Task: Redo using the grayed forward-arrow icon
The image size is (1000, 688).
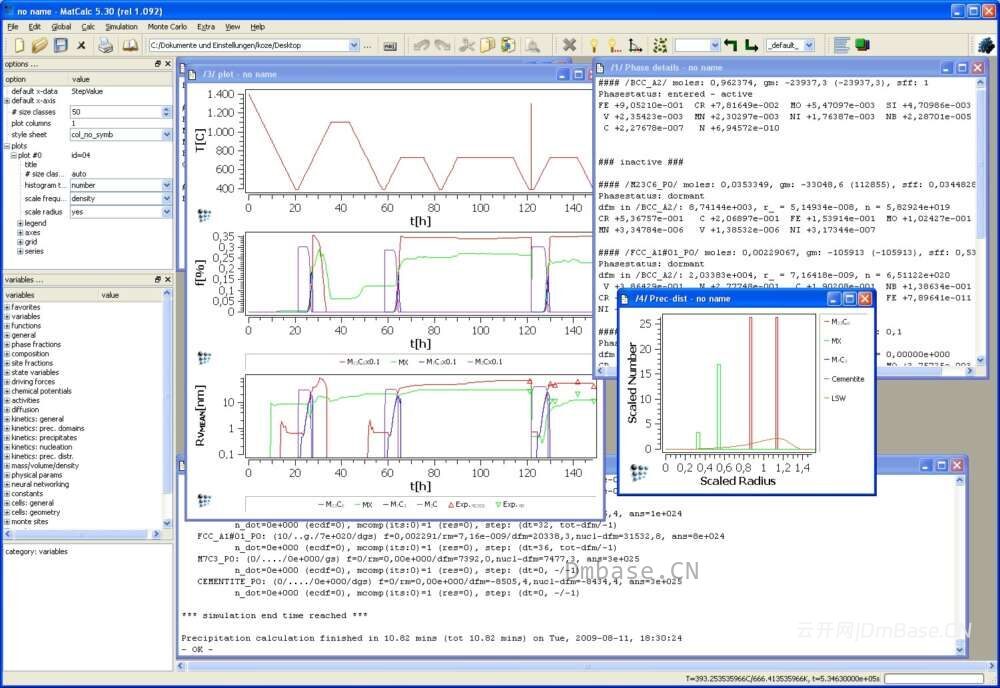Action: (x=443, y=45)
